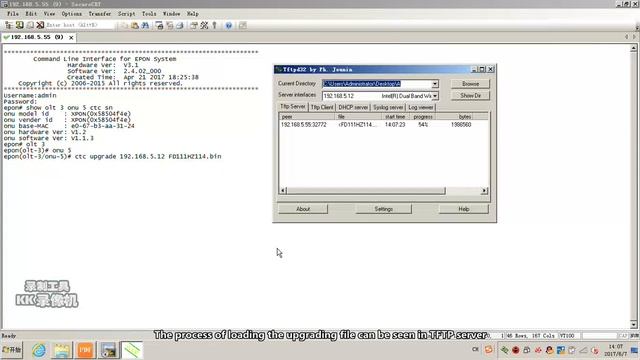The height and width of the screenshot is (360, 640).
Task: Open the orange PDF app in taskbar
Action: click(x=85, y=350)
